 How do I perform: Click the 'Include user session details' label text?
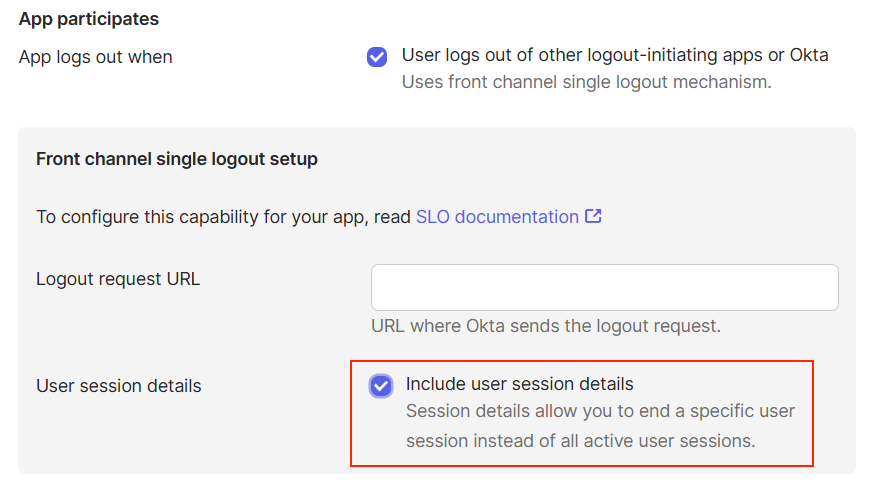coord(519,384)
